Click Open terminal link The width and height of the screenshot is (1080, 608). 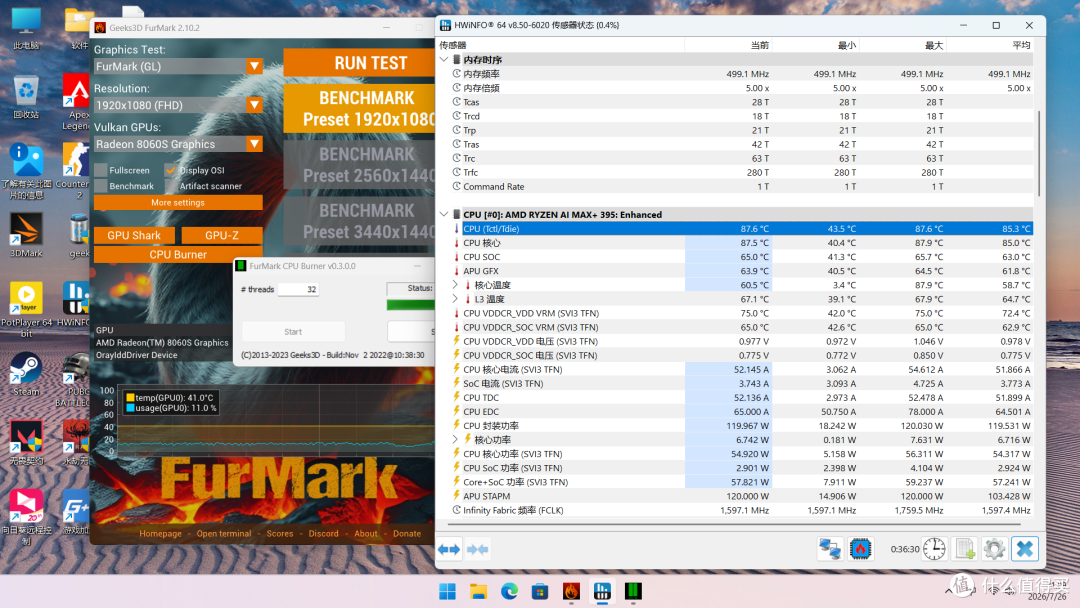click(x=224, y=534)
